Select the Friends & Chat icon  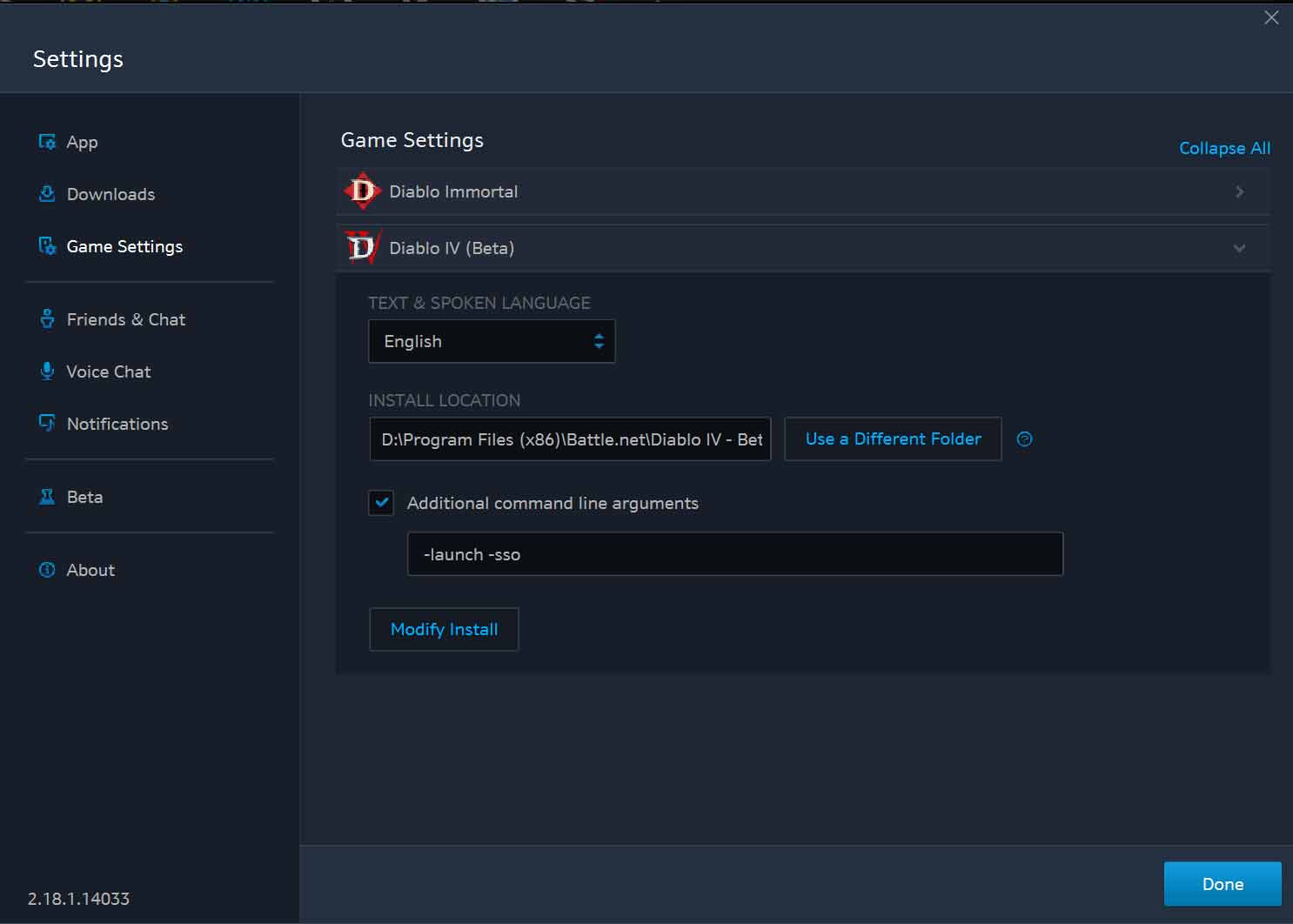[x=47, y=318]
